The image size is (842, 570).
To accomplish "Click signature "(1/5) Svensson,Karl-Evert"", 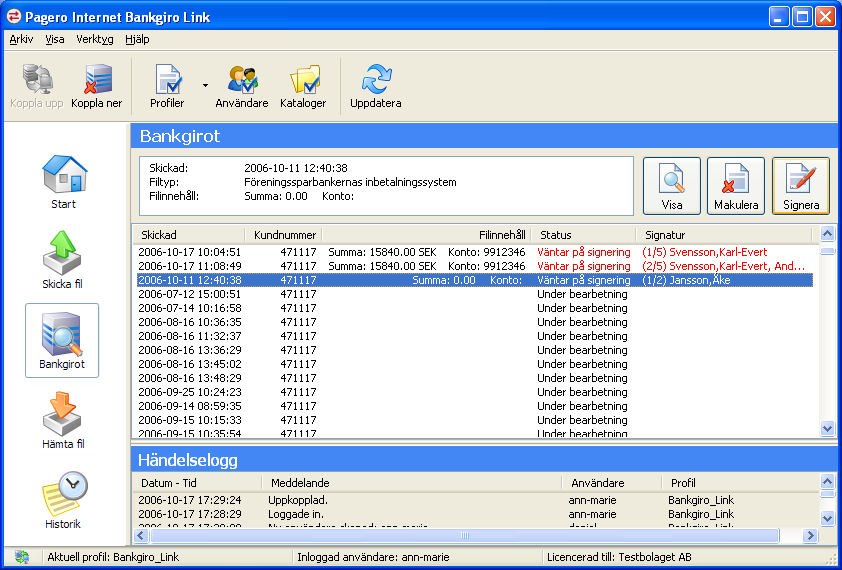I will 705,252.
